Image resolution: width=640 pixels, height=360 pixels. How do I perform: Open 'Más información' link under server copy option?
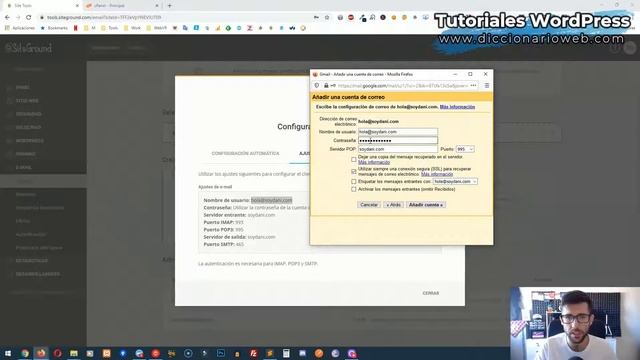point(374,162)
